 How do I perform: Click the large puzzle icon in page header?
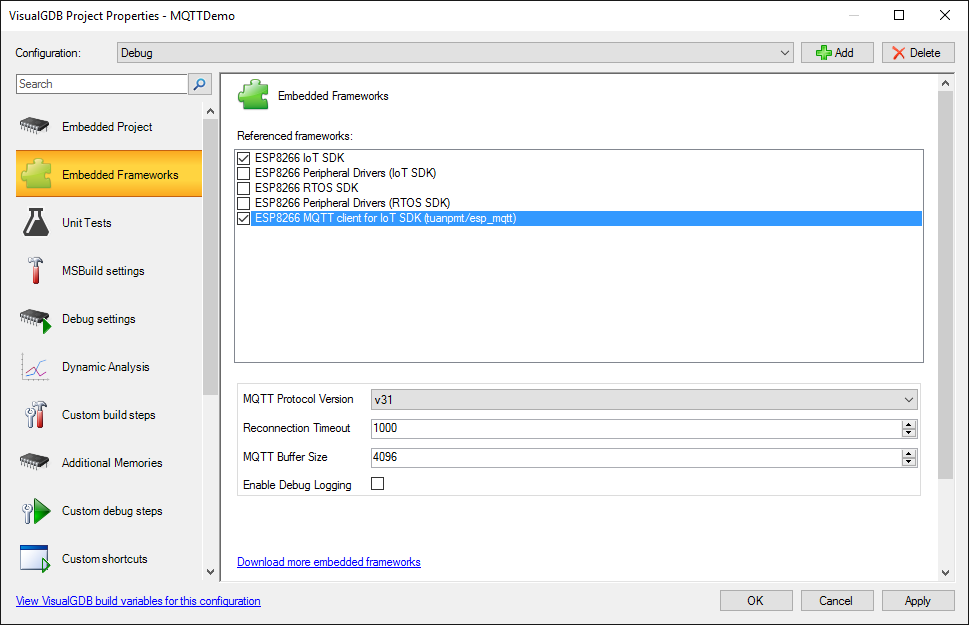click(x=253, y=95)
